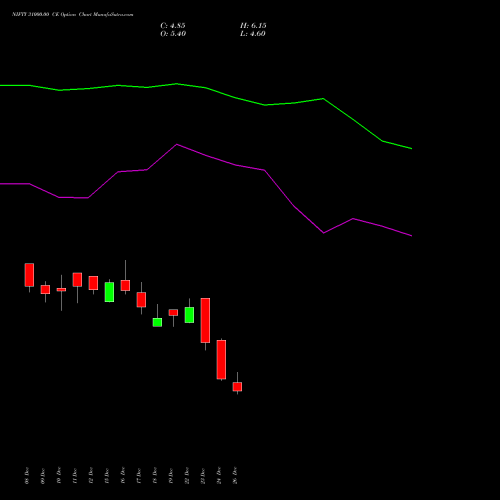Click the red candlestick for 08 Dec
The width and height of the screenshot is (500, 500).
click(29, 275)
